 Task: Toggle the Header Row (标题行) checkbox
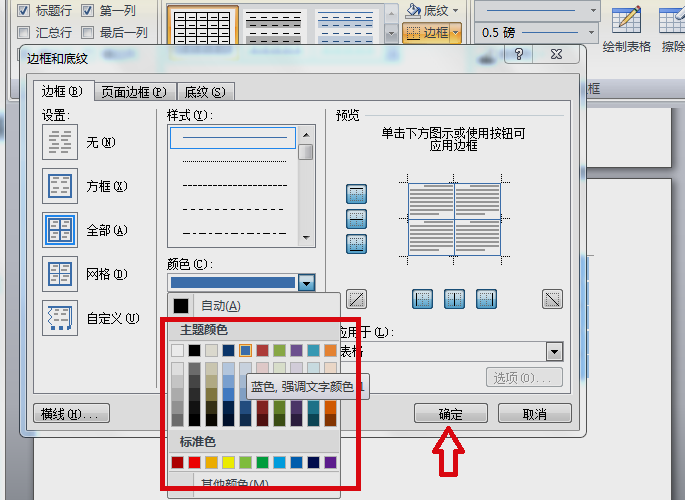(24, 10)
